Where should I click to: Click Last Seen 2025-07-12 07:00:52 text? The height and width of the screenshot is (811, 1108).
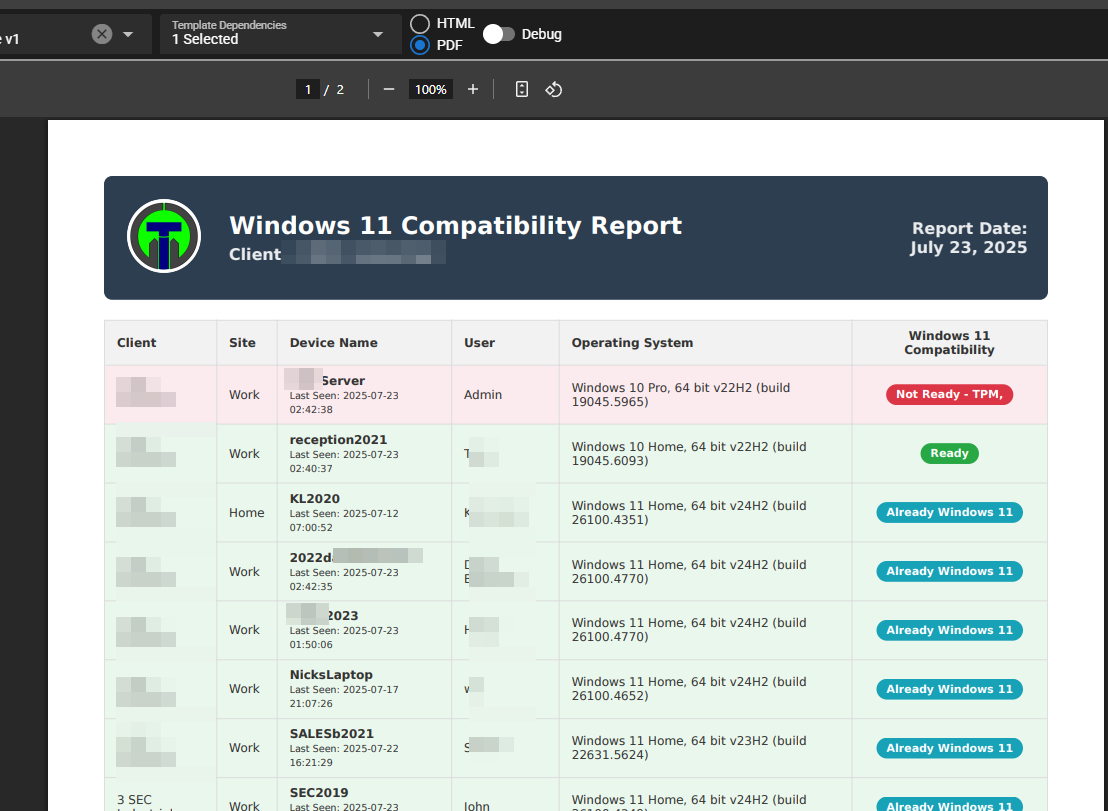tap(343, 521)
